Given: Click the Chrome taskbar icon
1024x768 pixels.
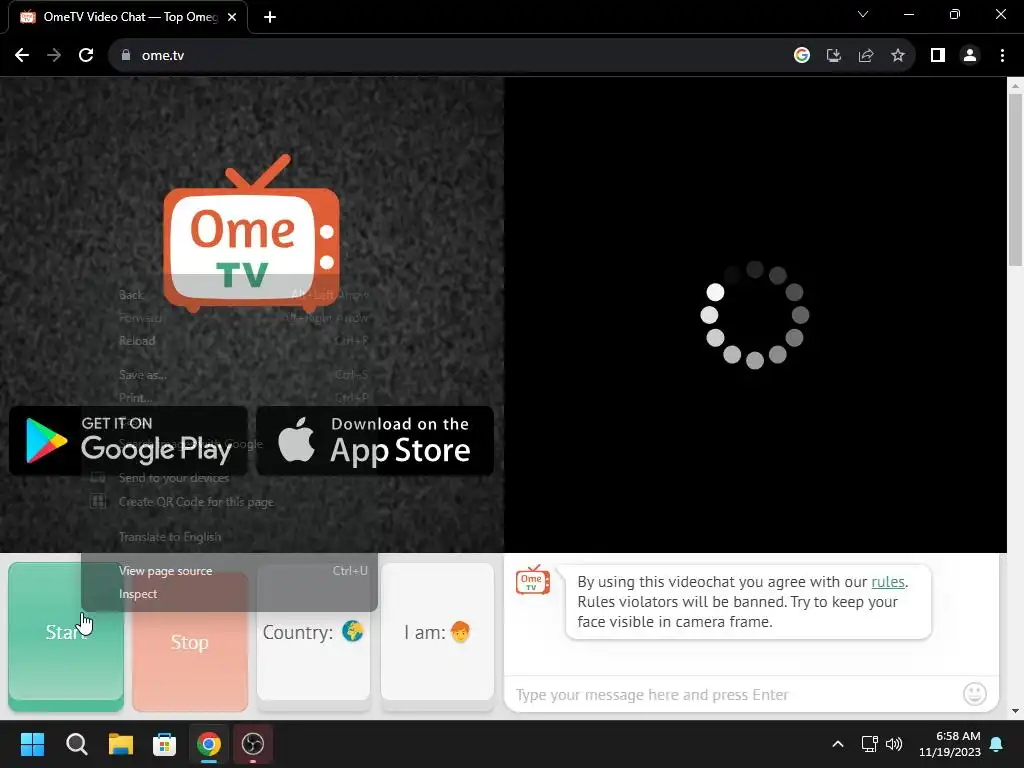Looking at the screenshot, I should pos(209,744).
